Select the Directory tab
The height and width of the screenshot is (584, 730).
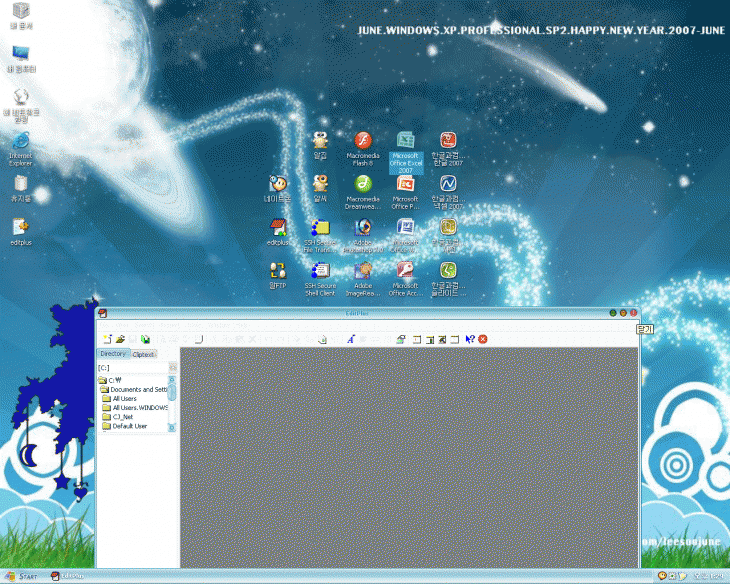[x=113, y=354]
